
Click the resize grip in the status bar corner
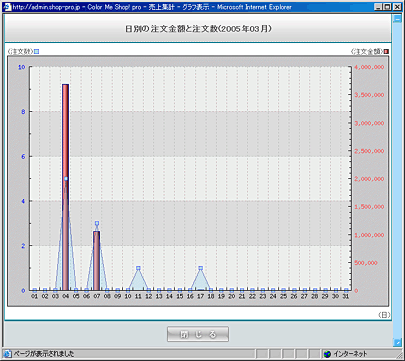(x=399, y=355)
